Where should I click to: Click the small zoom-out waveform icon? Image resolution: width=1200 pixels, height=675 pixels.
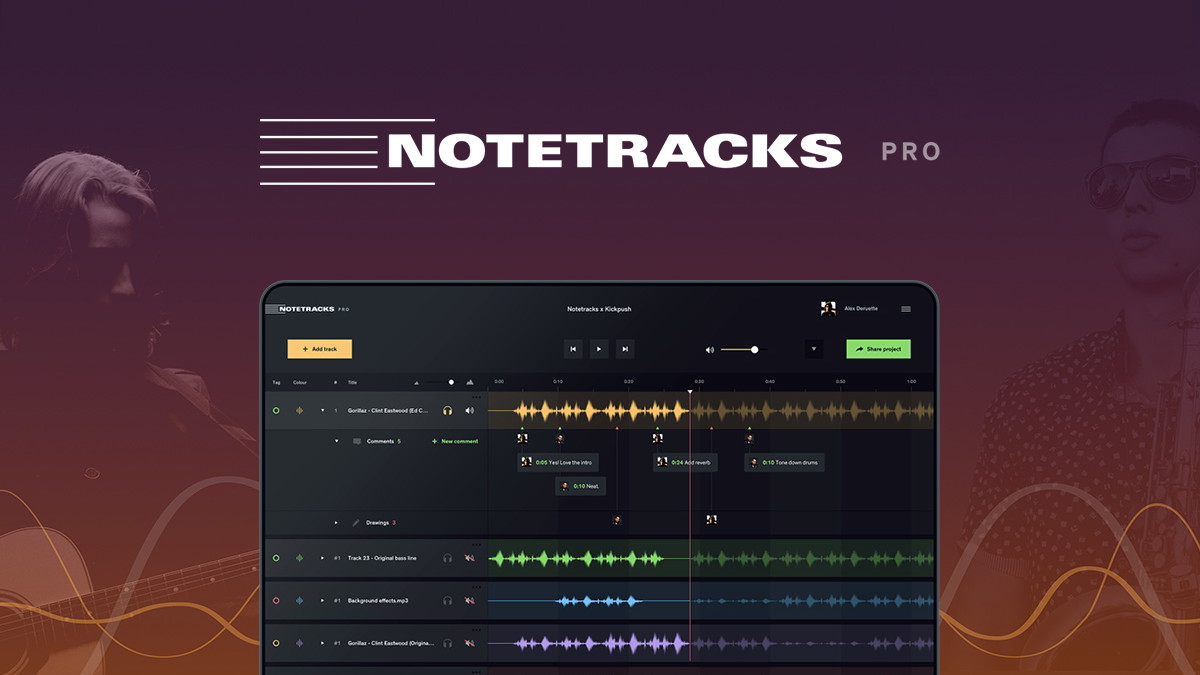point(418,382)
